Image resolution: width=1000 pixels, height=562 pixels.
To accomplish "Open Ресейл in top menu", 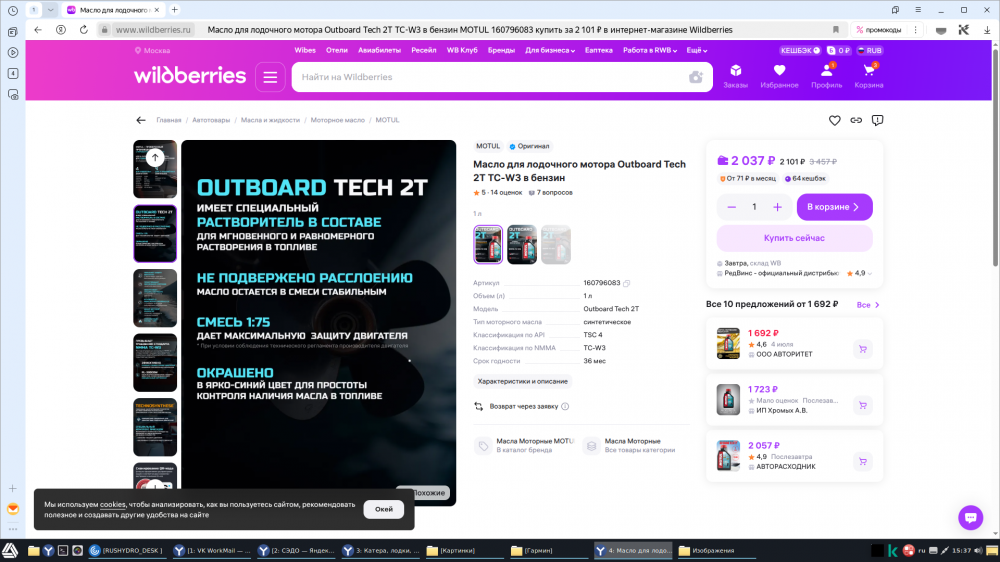I will click(x=423, y=50).
